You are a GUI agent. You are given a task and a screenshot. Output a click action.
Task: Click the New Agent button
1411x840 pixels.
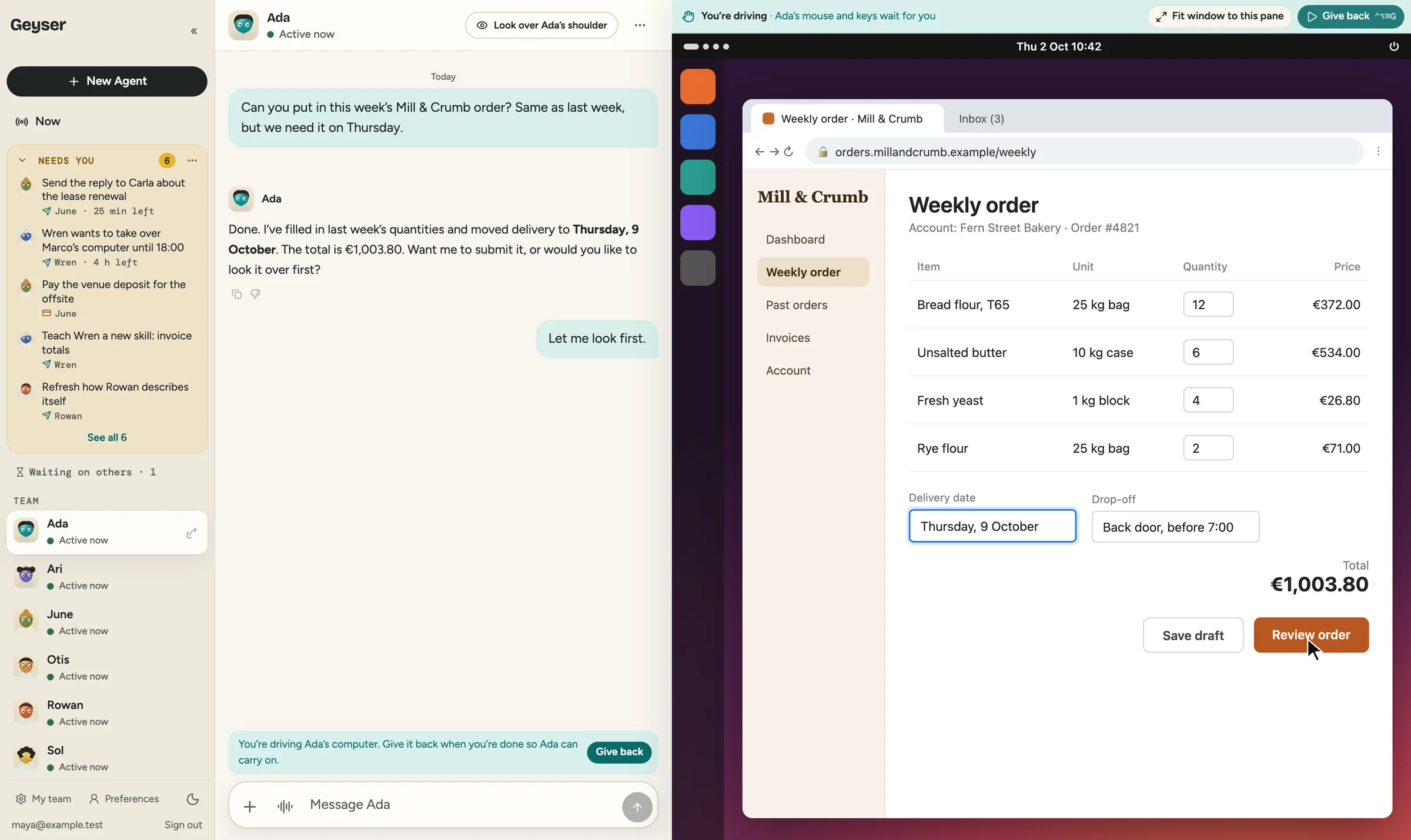click(107, 81)
